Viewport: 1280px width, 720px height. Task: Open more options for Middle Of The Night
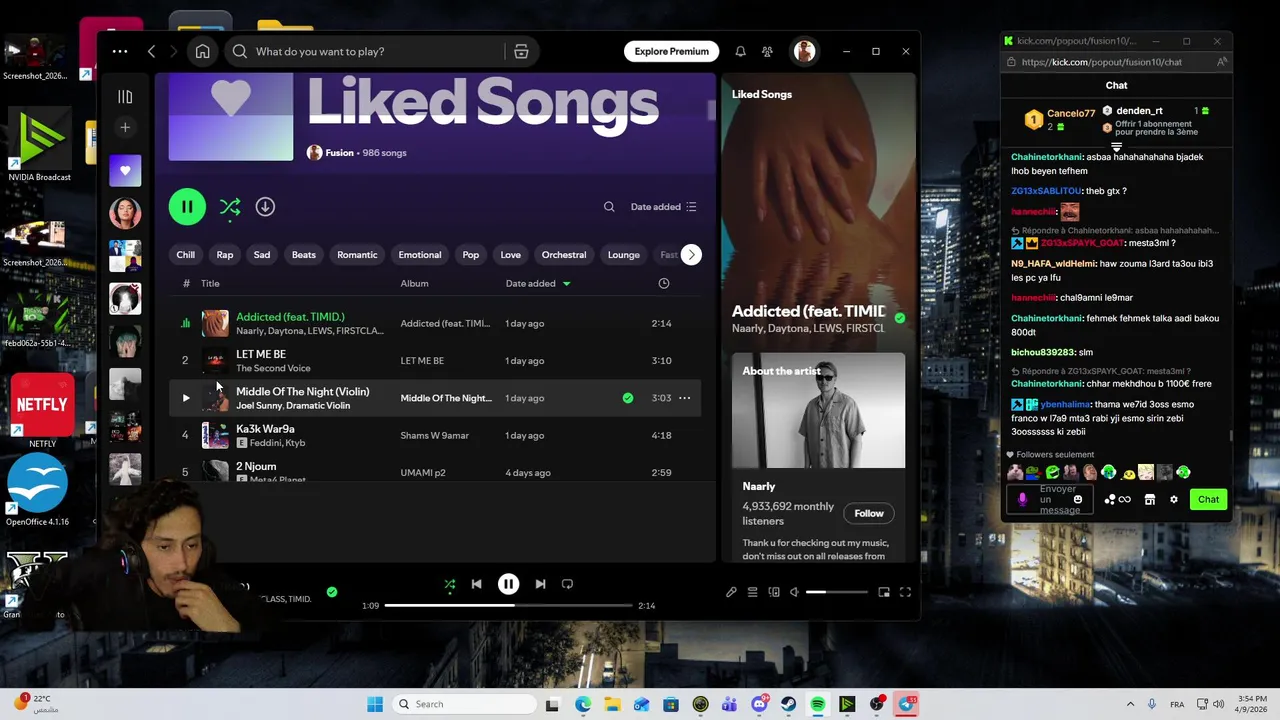pos(685,398)
